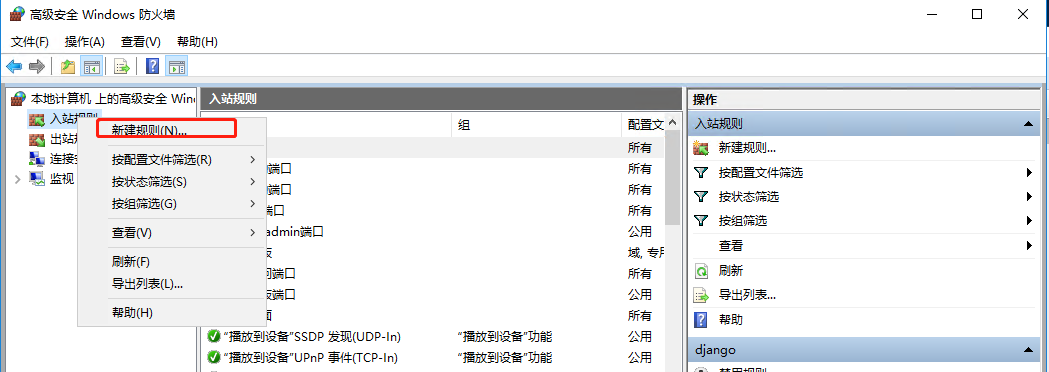Click the 按组筛选 action text

(x=743, y=221)
